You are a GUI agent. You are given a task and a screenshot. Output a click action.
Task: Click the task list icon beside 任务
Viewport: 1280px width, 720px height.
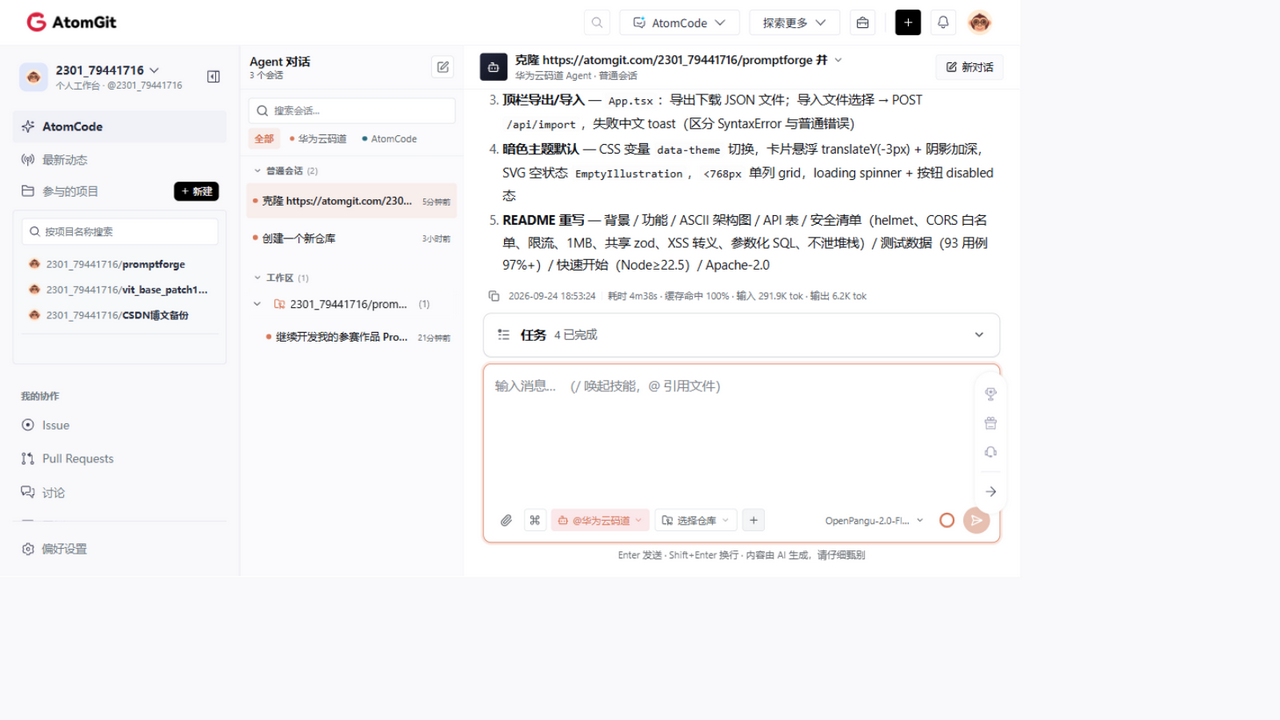(504, 335)
